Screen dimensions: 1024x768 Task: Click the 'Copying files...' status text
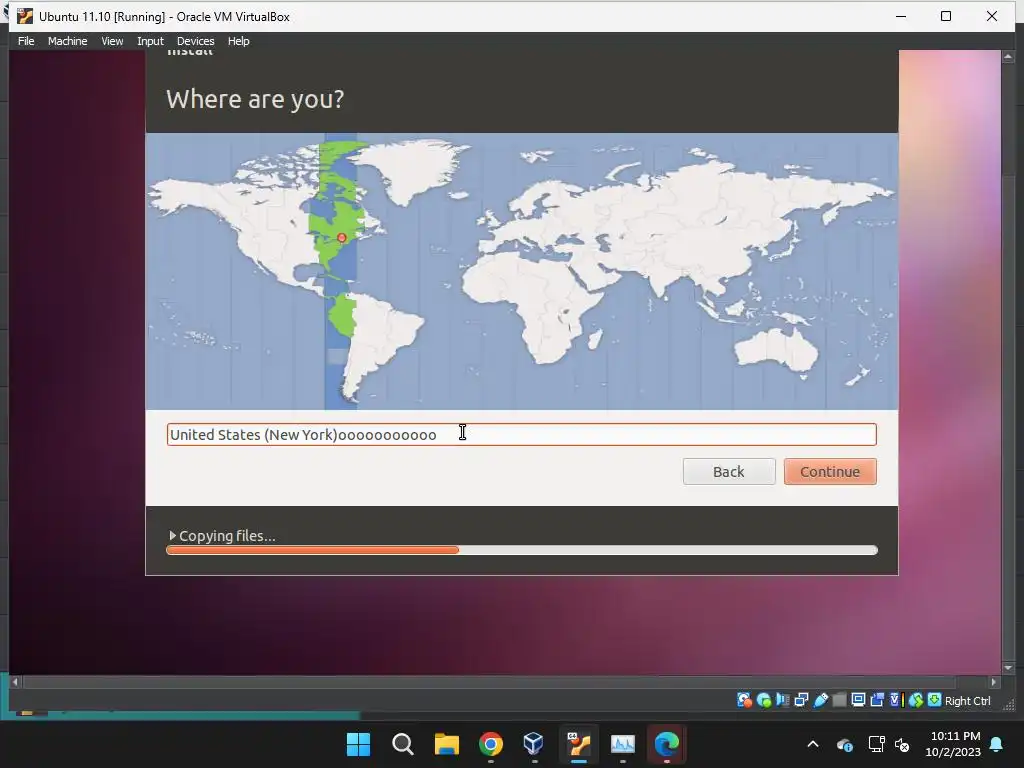tap(227, 536)
